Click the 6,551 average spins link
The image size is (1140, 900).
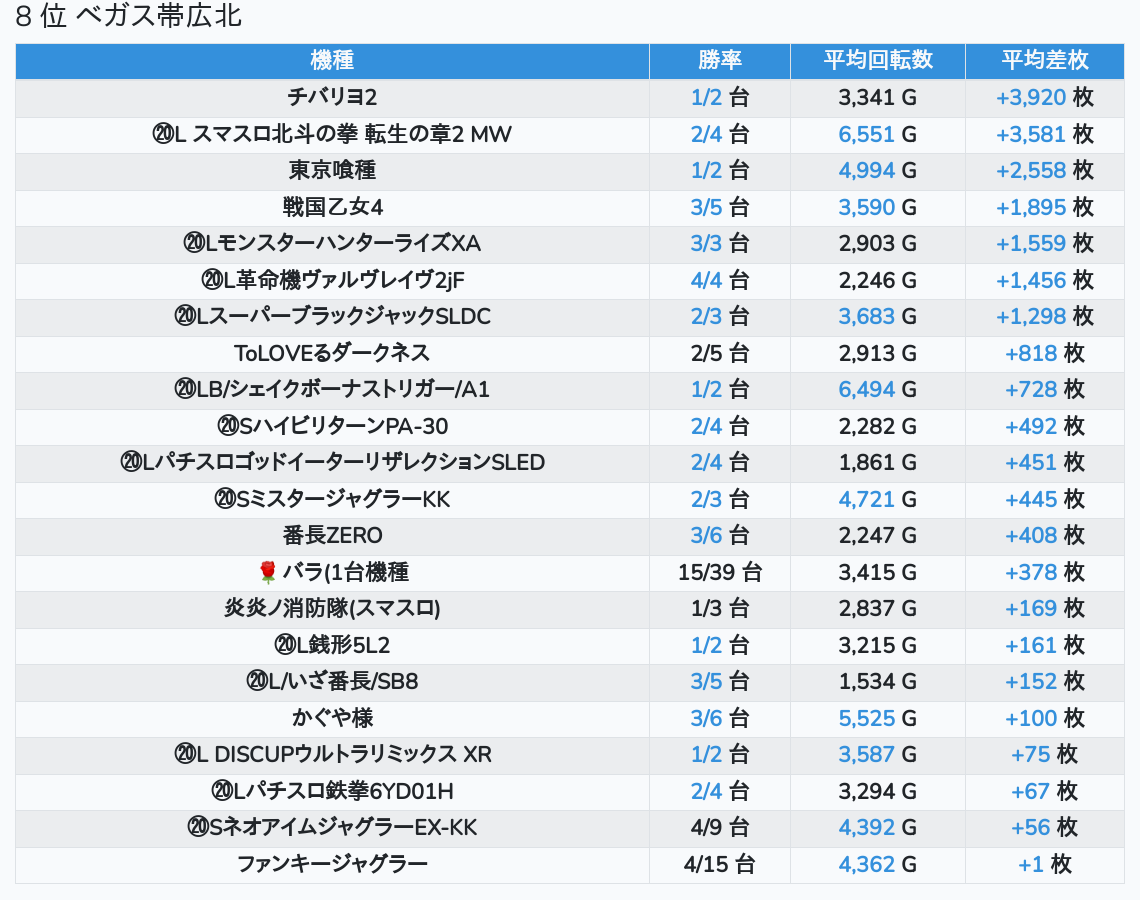point(866,134)
